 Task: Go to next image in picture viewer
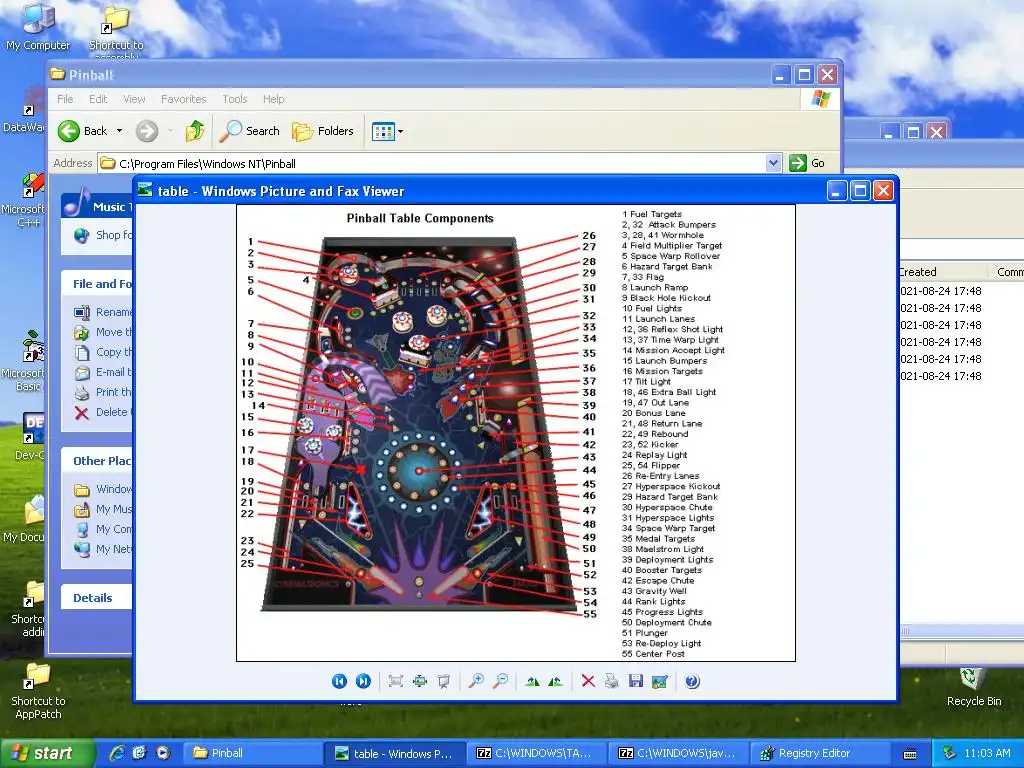click(x=363, y=681)
